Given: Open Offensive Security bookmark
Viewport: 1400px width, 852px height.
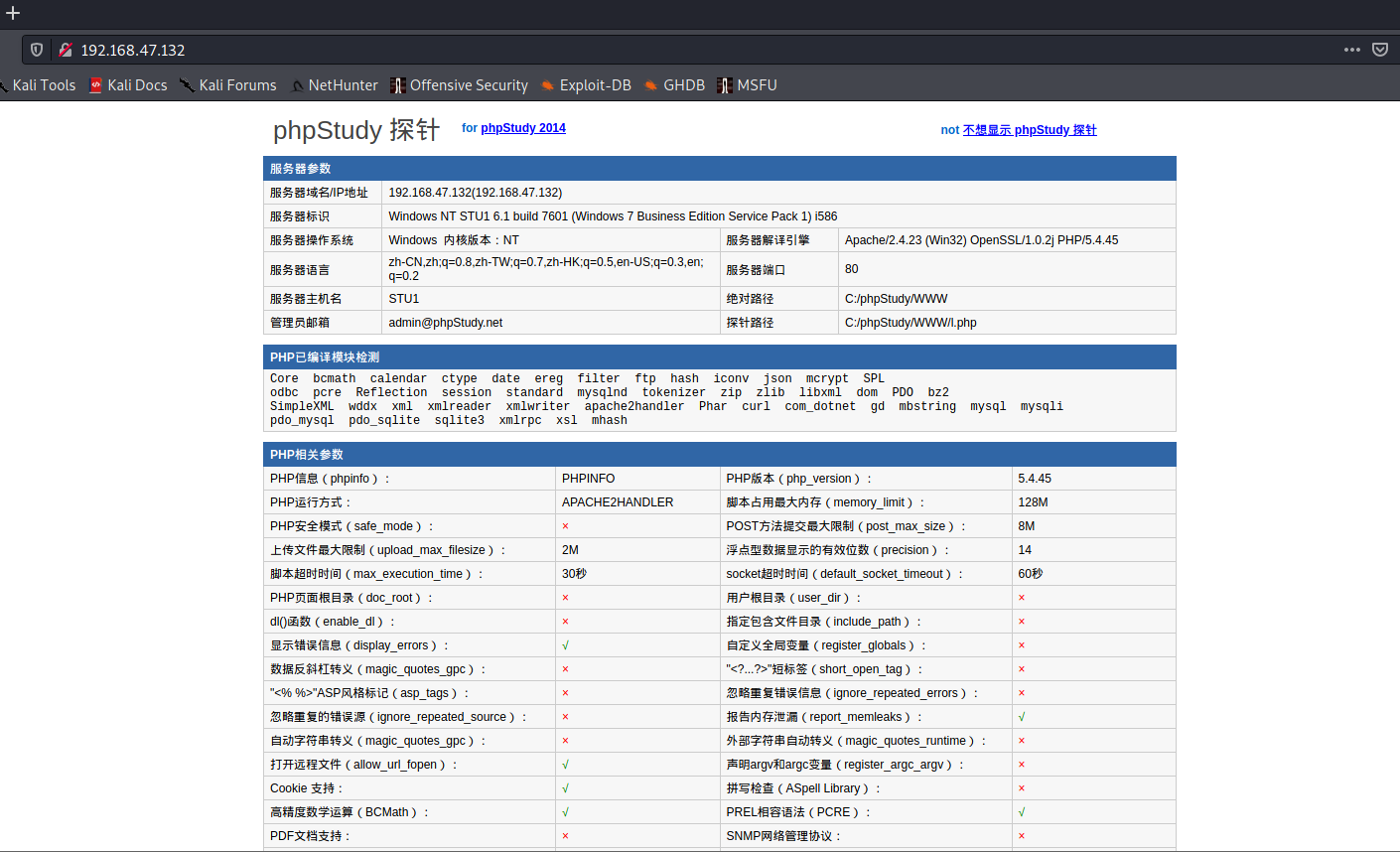Looking at the screenshot, I should click(460, 85).
